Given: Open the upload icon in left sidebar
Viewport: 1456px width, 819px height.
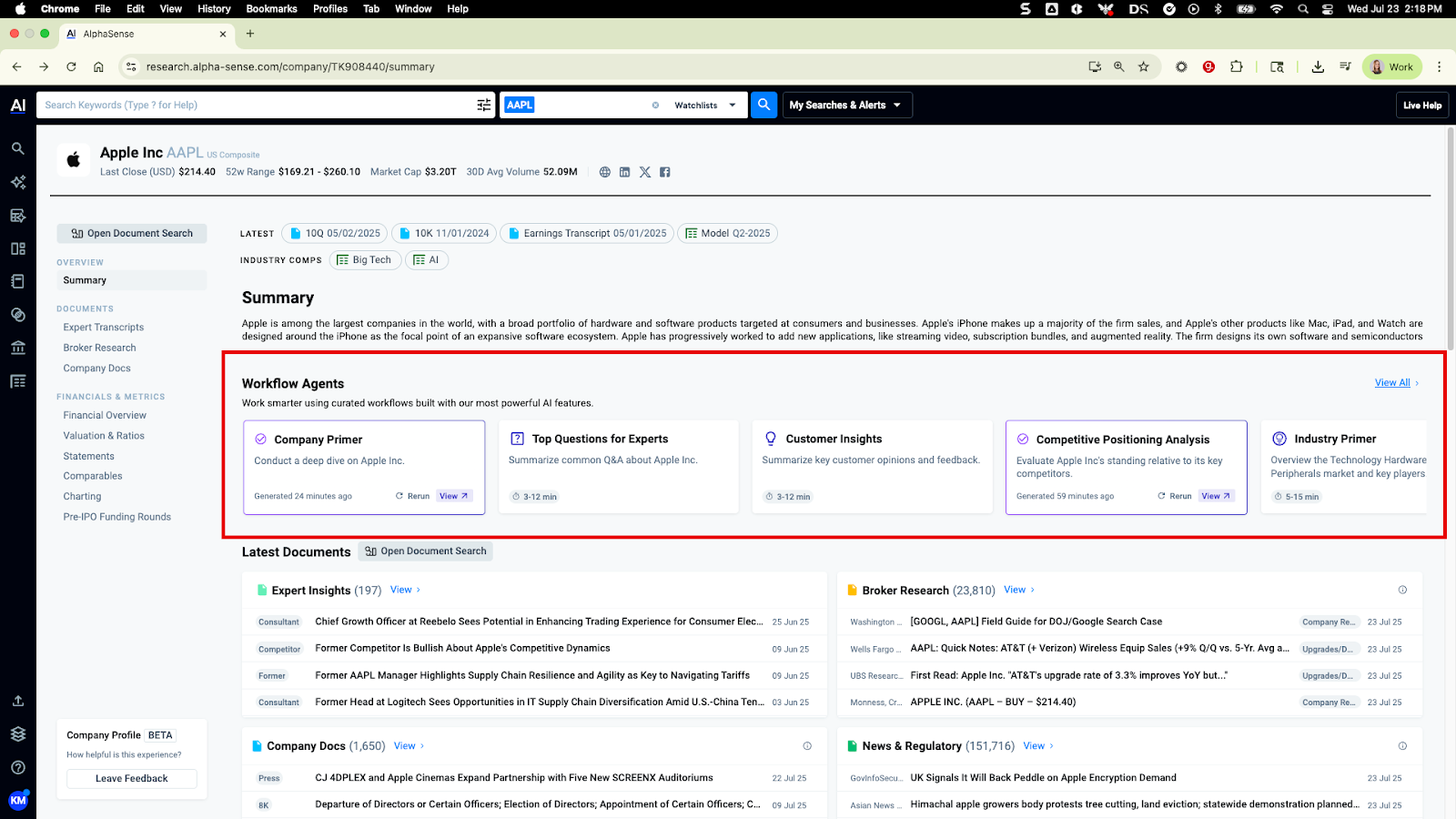Looking at the screenshot, I should 18,701.
